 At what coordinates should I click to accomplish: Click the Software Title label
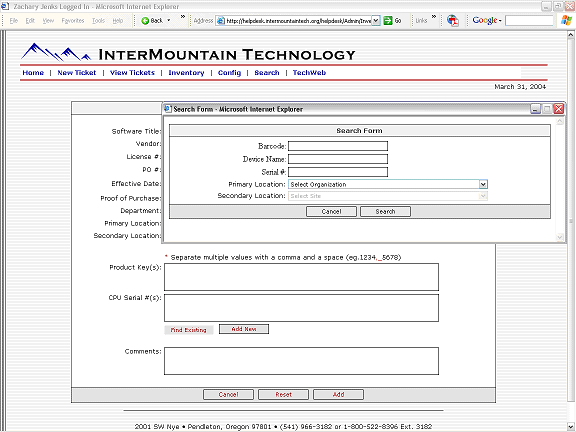pyautogui.click(x=136, y=132)
